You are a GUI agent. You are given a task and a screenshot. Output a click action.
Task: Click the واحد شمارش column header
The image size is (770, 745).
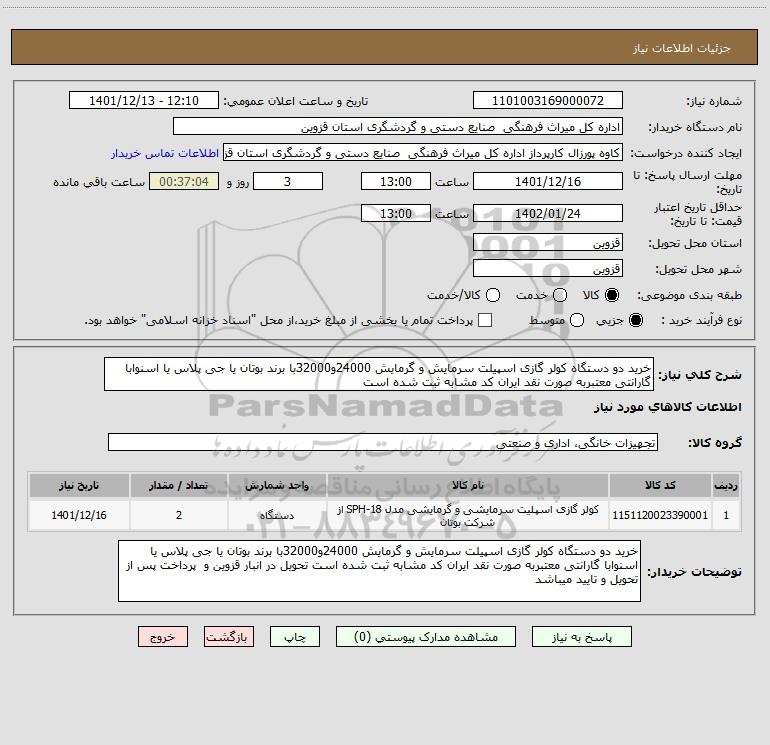[277, 486]
